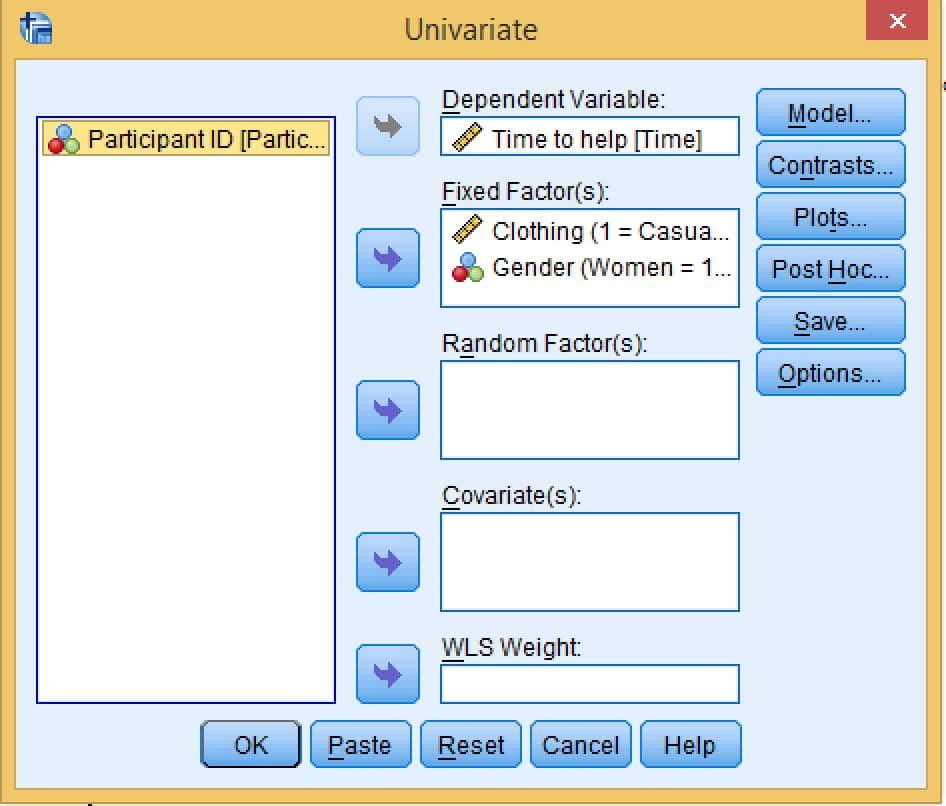
Task: Click OK to run the analysis
Action: click(x=250, y=744)
